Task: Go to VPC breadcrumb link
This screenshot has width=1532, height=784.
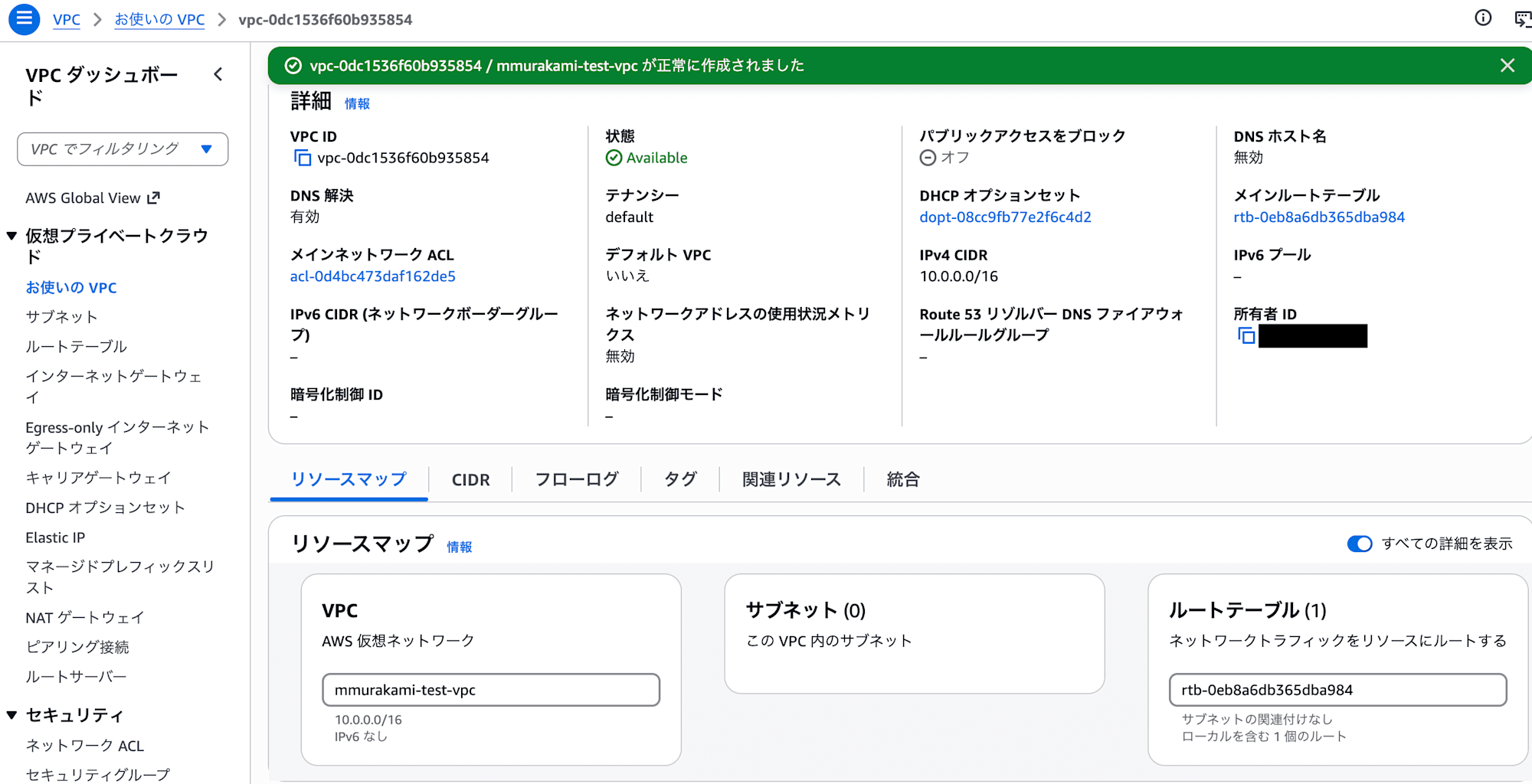Action: point(67,20)
